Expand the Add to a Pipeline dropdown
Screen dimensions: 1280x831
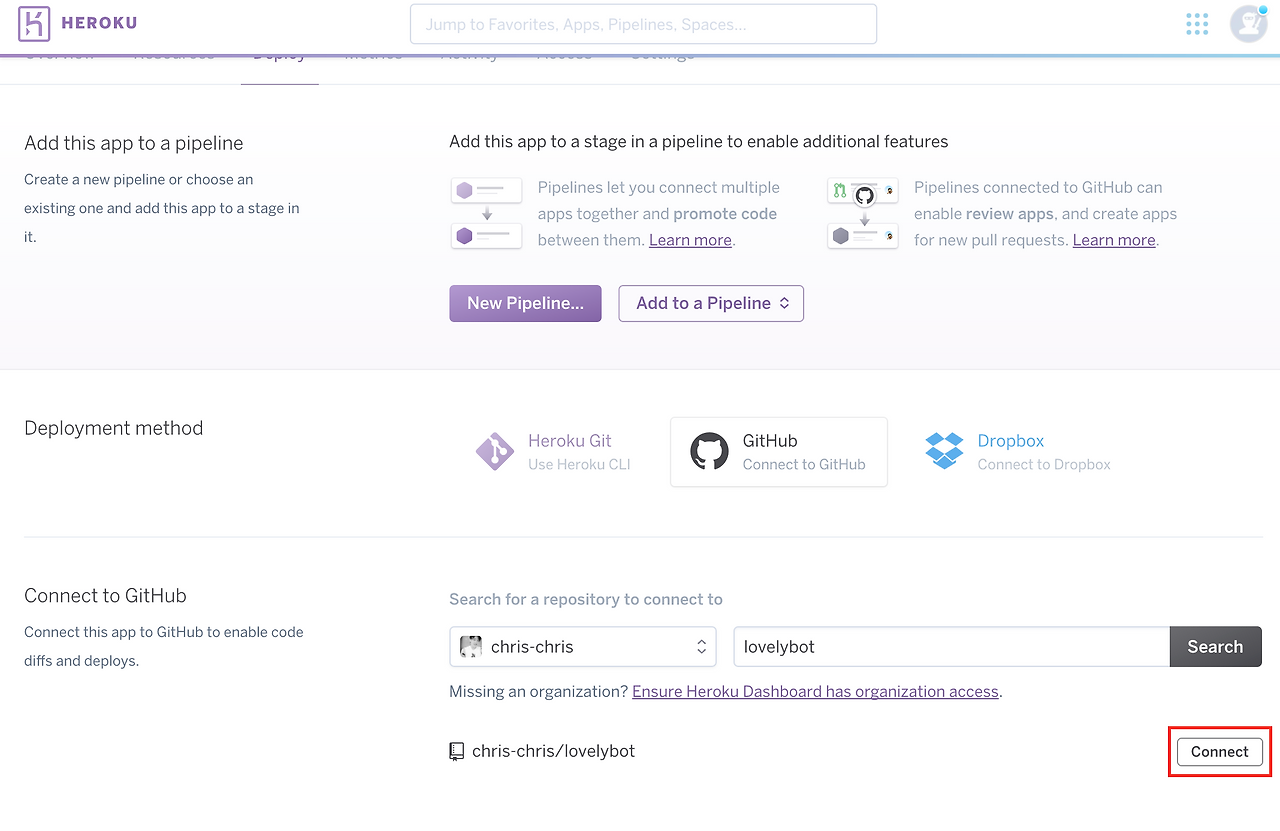(711, 304)
